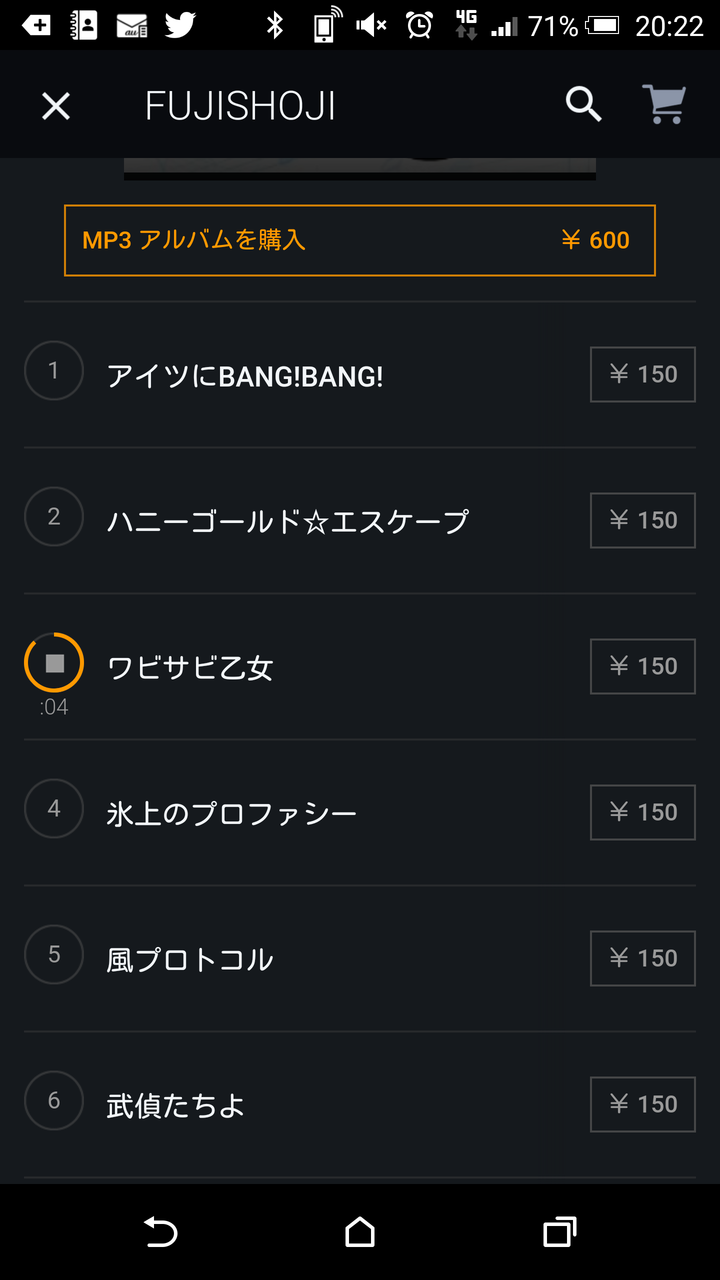
Task: Play preview of track 1
Action: click(54, 370)
